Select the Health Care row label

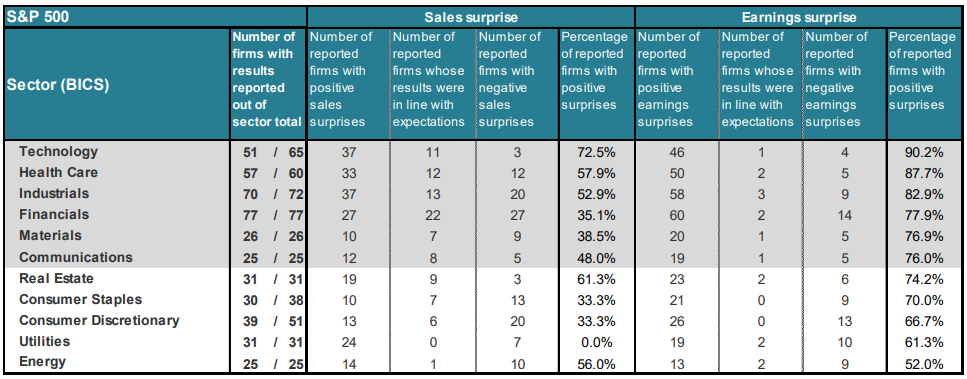click(x=59, y=173)
